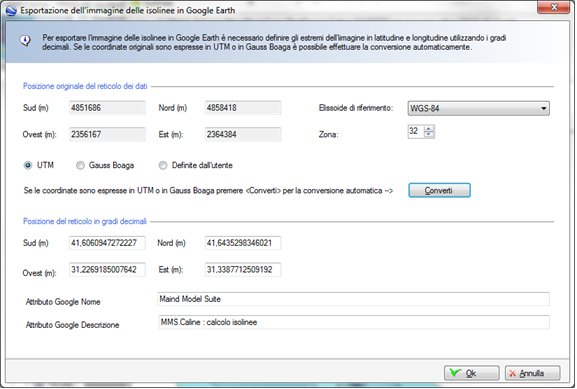Click the Ellissoide di riferimento label
This screenshot has width=577, height=389.
tap(356, 108)
